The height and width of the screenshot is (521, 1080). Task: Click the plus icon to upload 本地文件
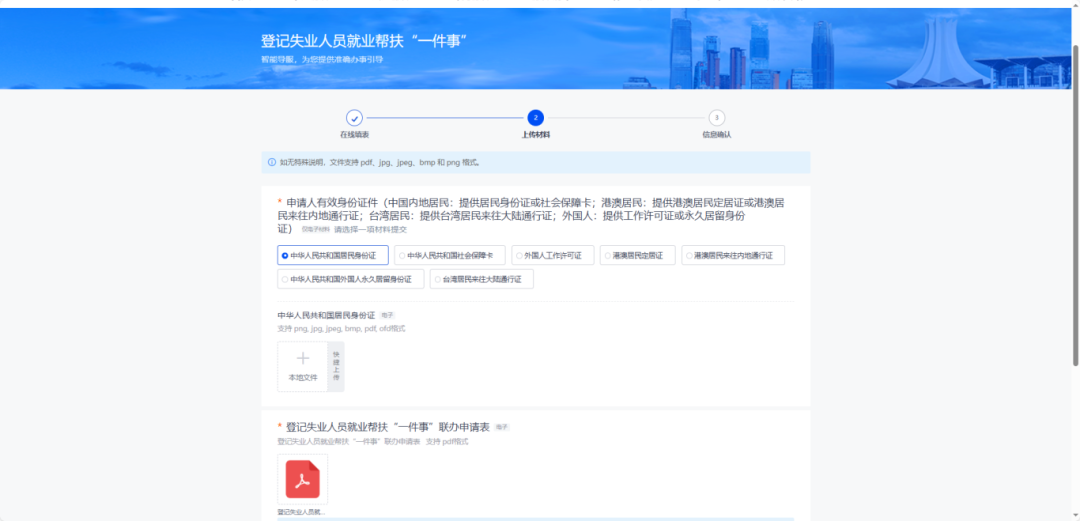click(302, 358)
